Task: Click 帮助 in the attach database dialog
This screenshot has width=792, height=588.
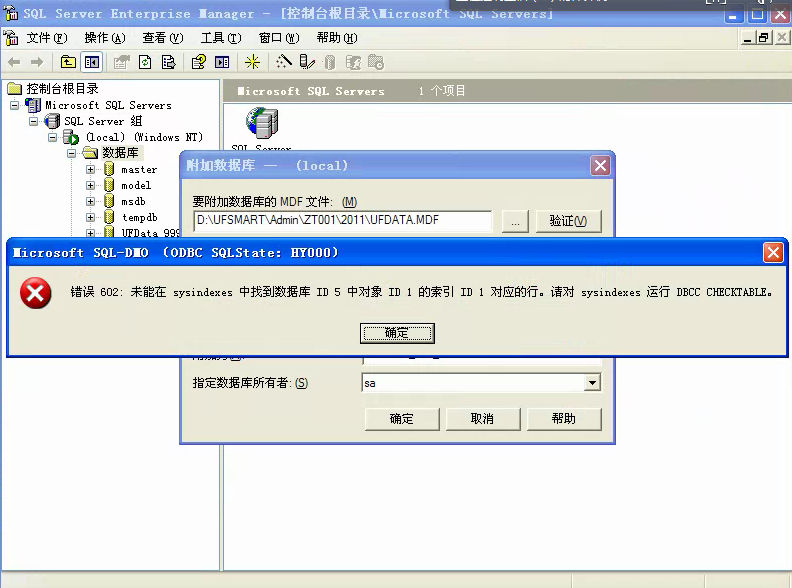Action: pos(564,419)
